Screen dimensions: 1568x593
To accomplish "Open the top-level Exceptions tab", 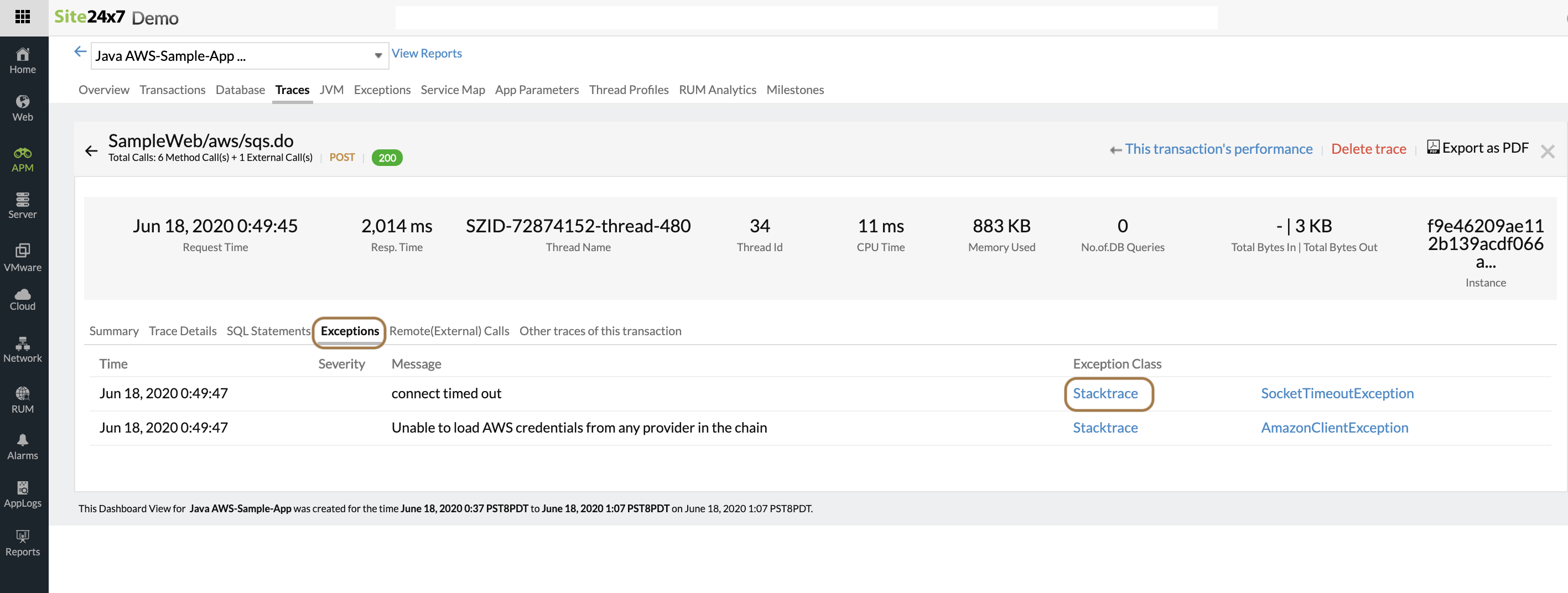I will point(382,90).
